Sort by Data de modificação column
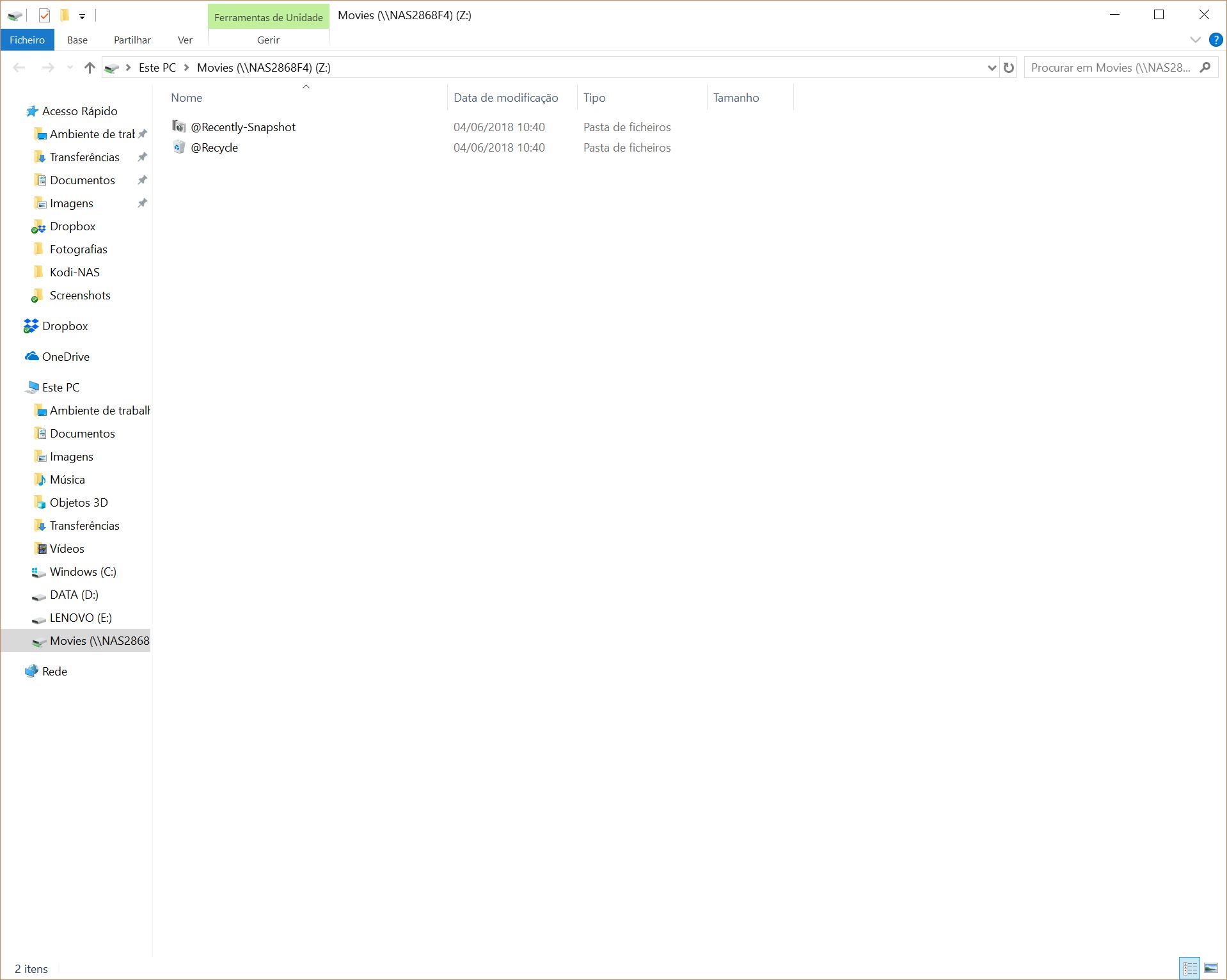This screenshot has height=980, width=1227. click(x=505, y=98)
